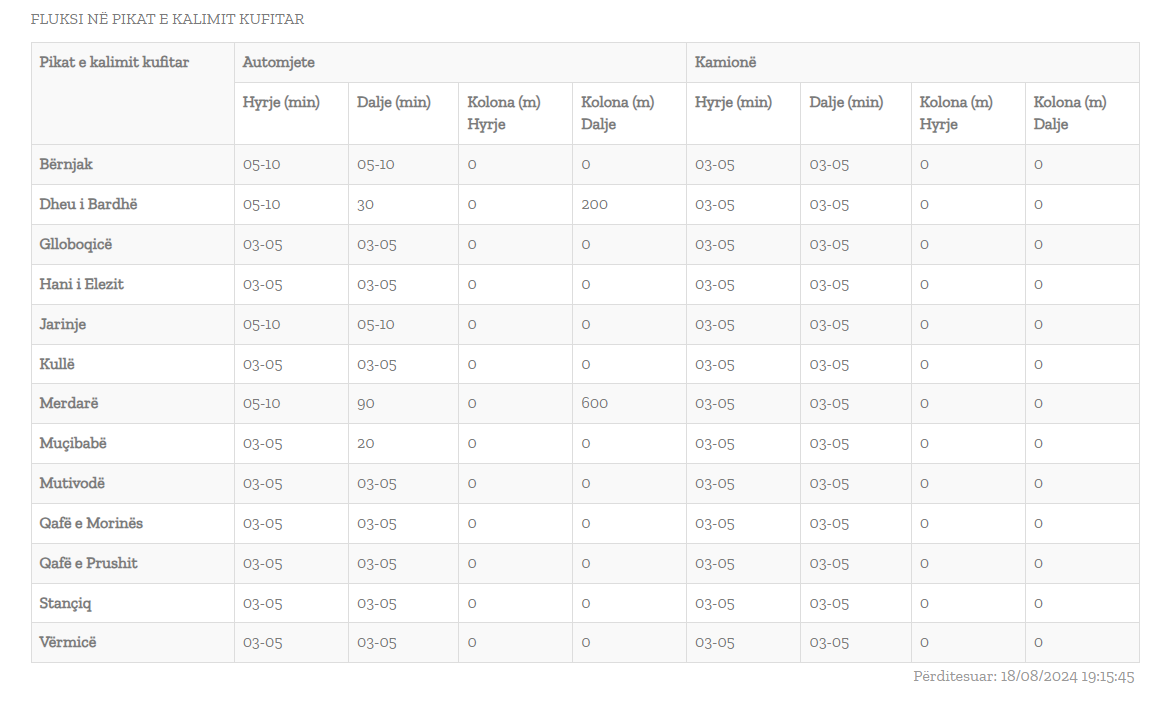
Task: Click the 30 minutes exit value for Dheu i Bardhë
Action: coord(365,204)
